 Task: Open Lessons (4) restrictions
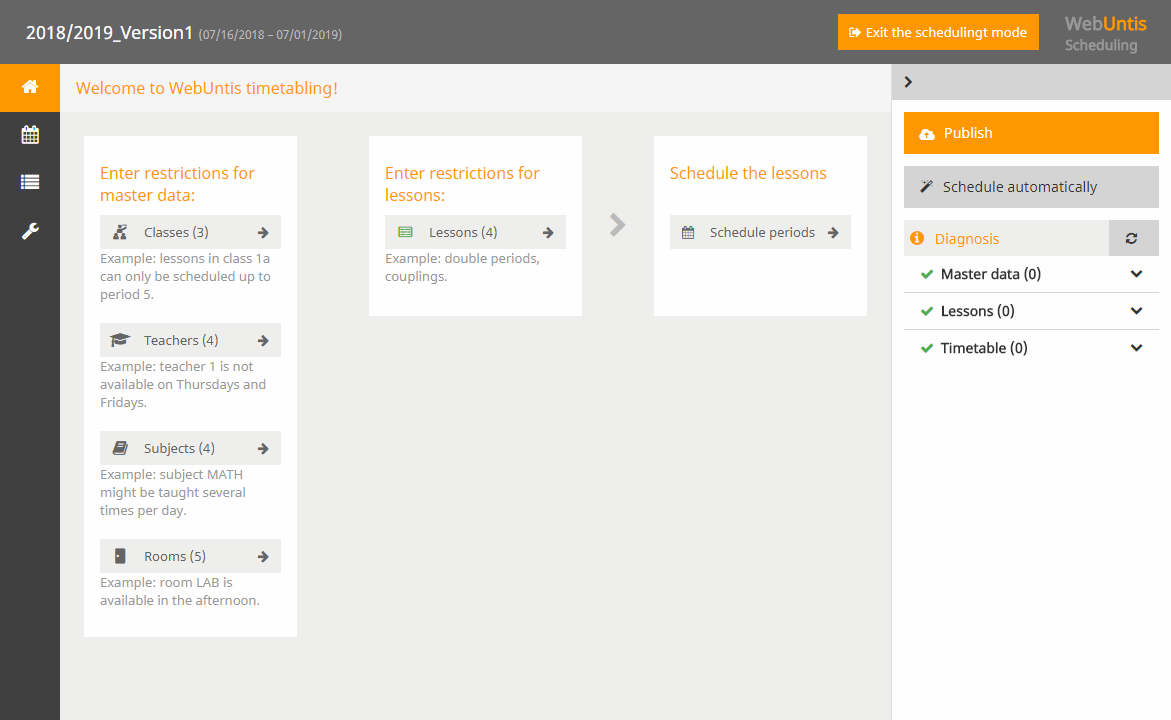pos(475,232)
